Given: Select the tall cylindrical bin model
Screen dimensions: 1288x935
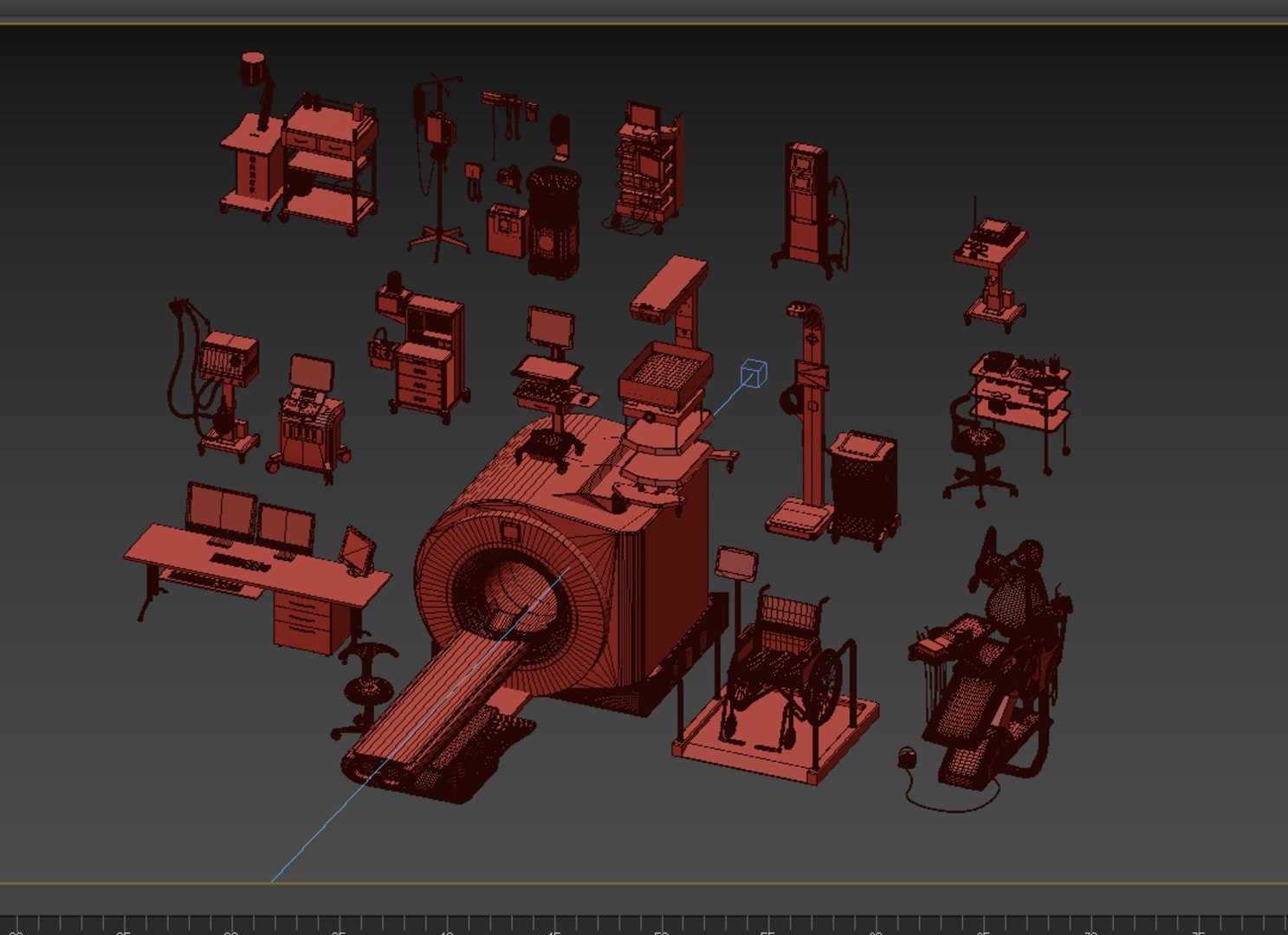Looking at the screenshot, I should [x=554, y=222].
